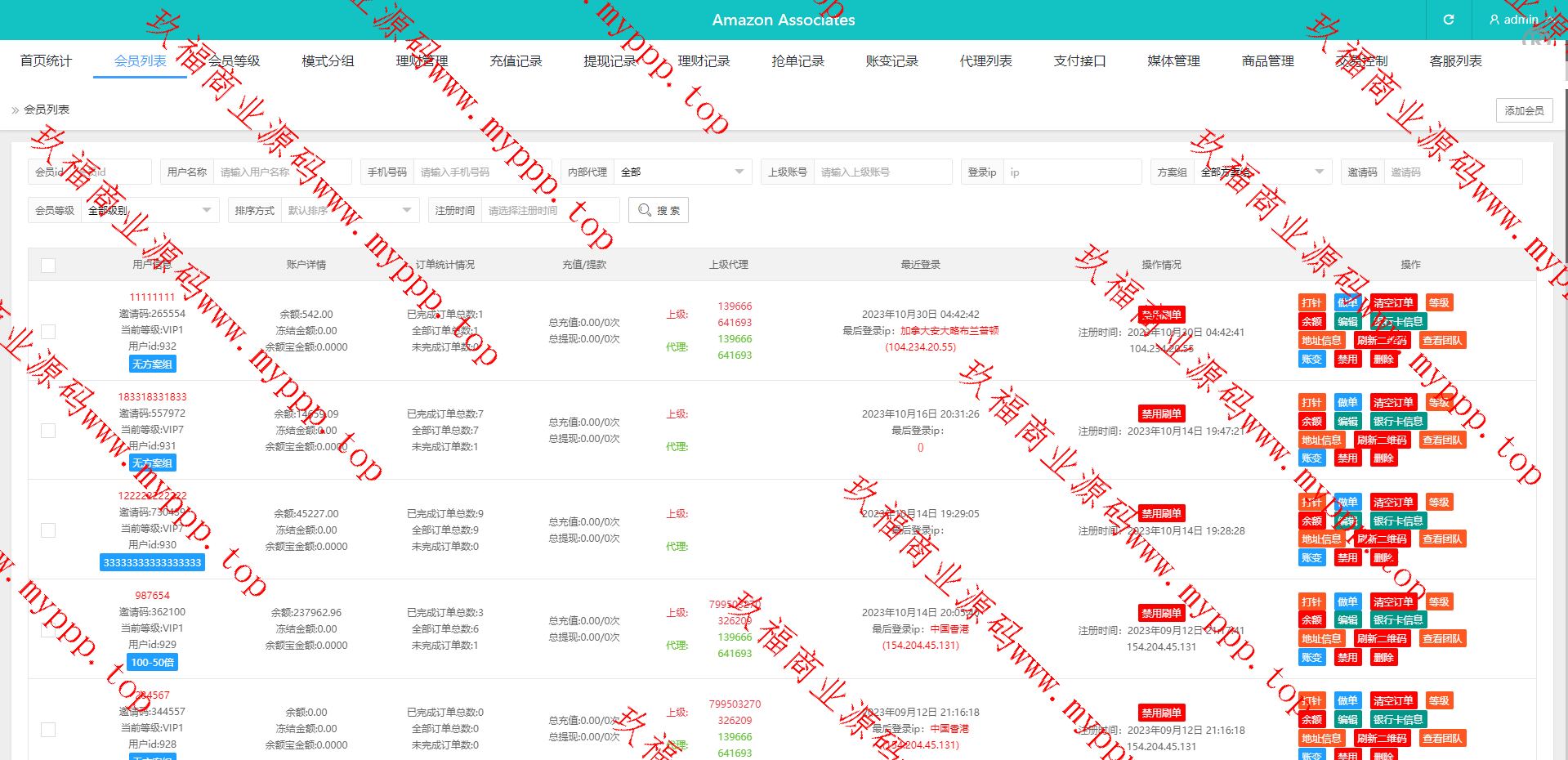This screenshot has width=1568, height=760.
Task: Check the row for user 183318331833
Action: point(48,431)
